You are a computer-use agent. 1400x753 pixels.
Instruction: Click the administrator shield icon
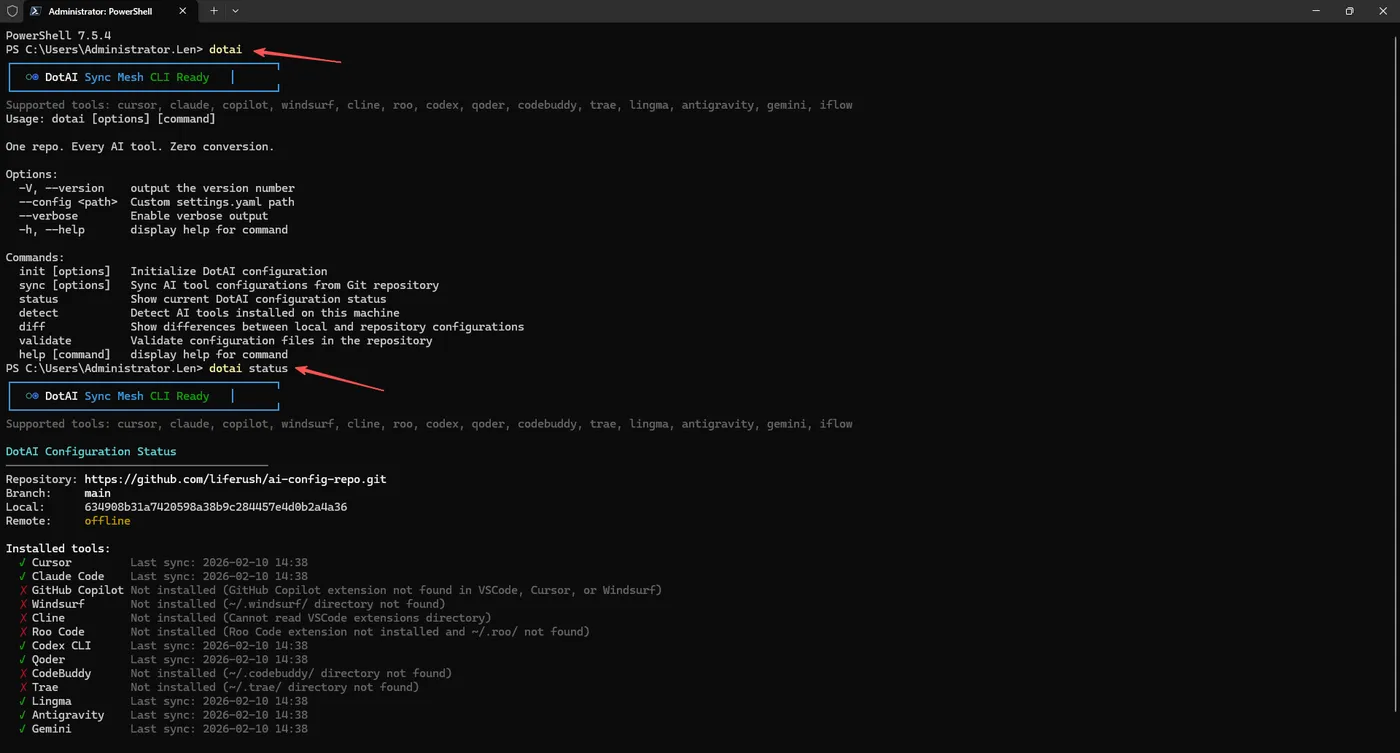point(12,11)
